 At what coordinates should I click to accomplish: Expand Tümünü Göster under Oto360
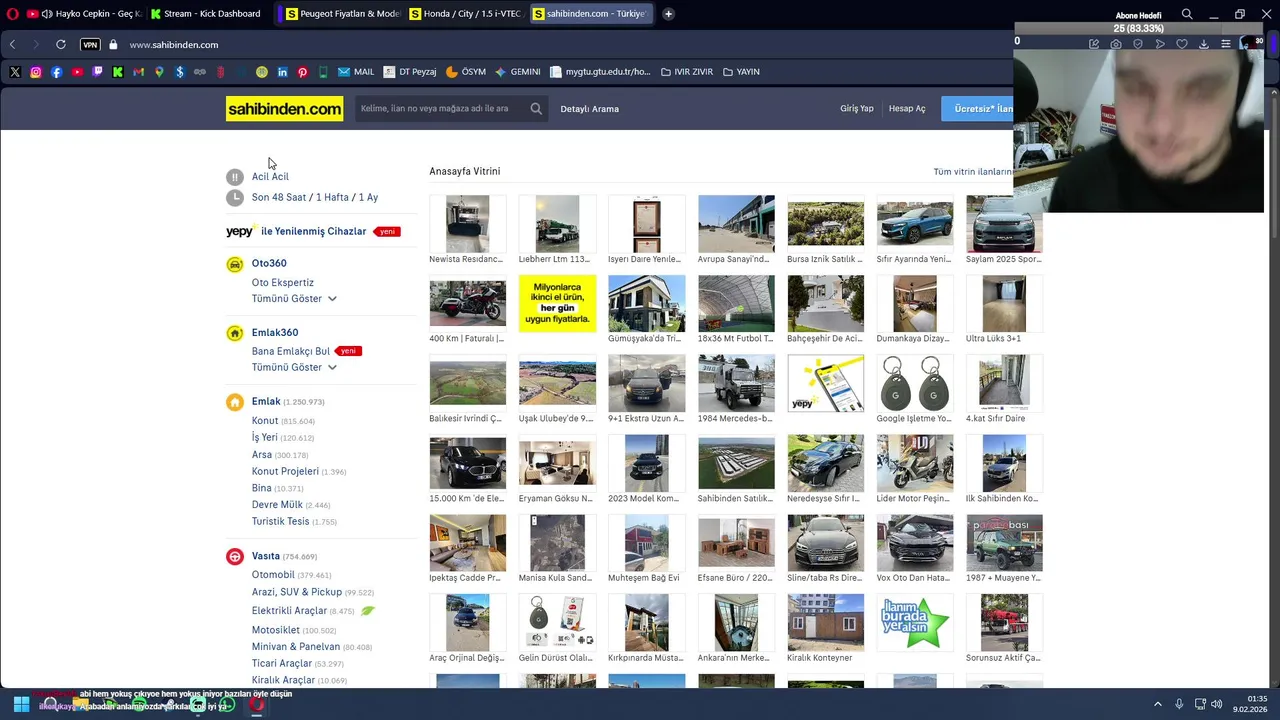coord(294,299)
